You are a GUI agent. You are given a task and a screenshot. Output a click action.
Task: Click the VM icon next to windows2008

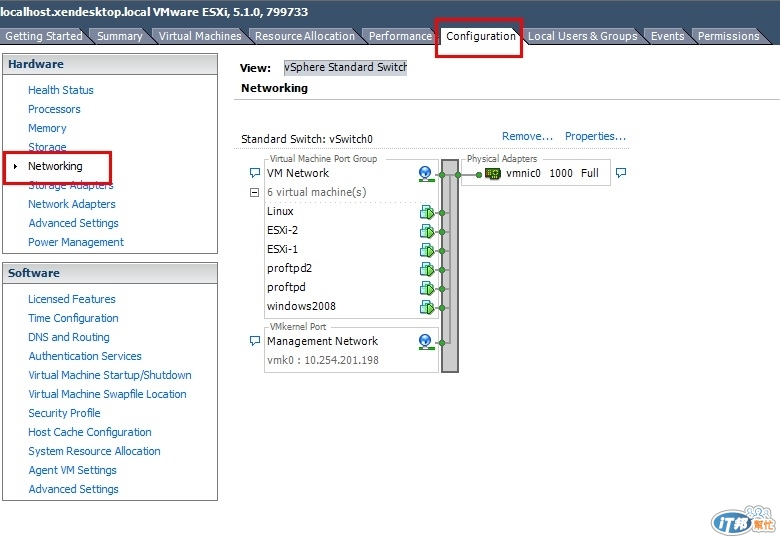427,307
